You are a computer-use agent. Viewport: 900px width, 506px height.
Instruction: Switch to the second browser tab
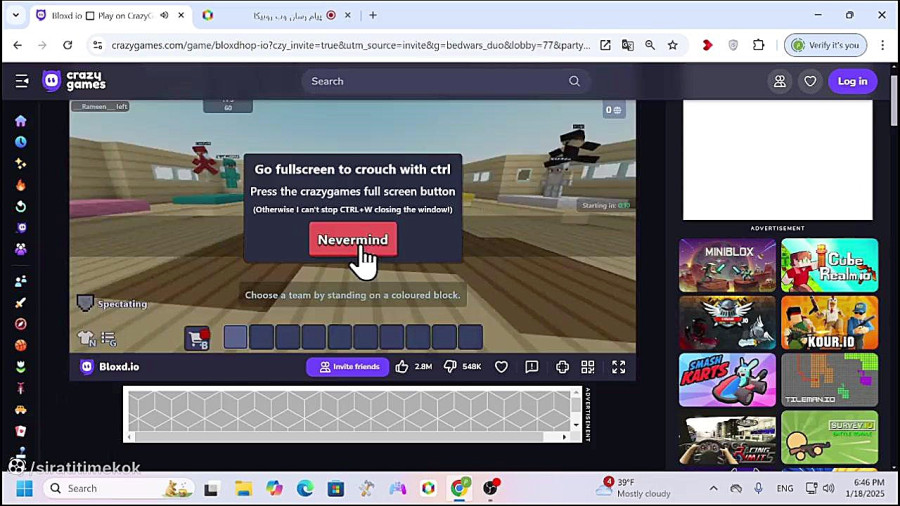pos(276,15)
